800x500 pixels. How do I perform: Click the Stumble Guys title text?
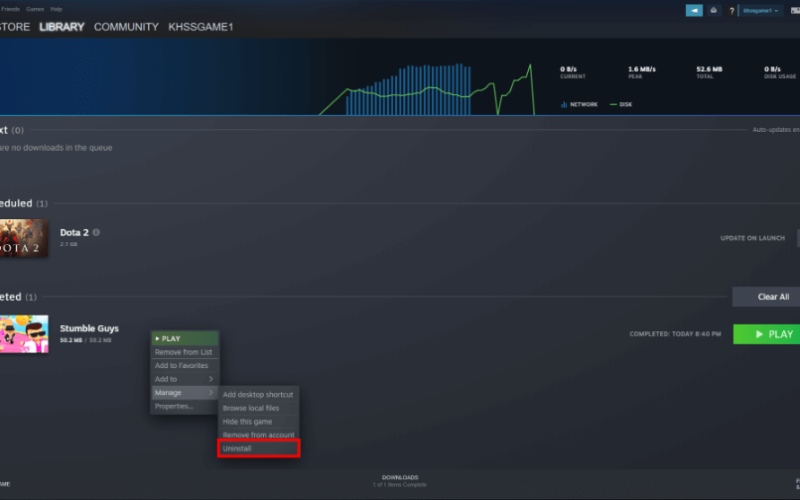89,329
